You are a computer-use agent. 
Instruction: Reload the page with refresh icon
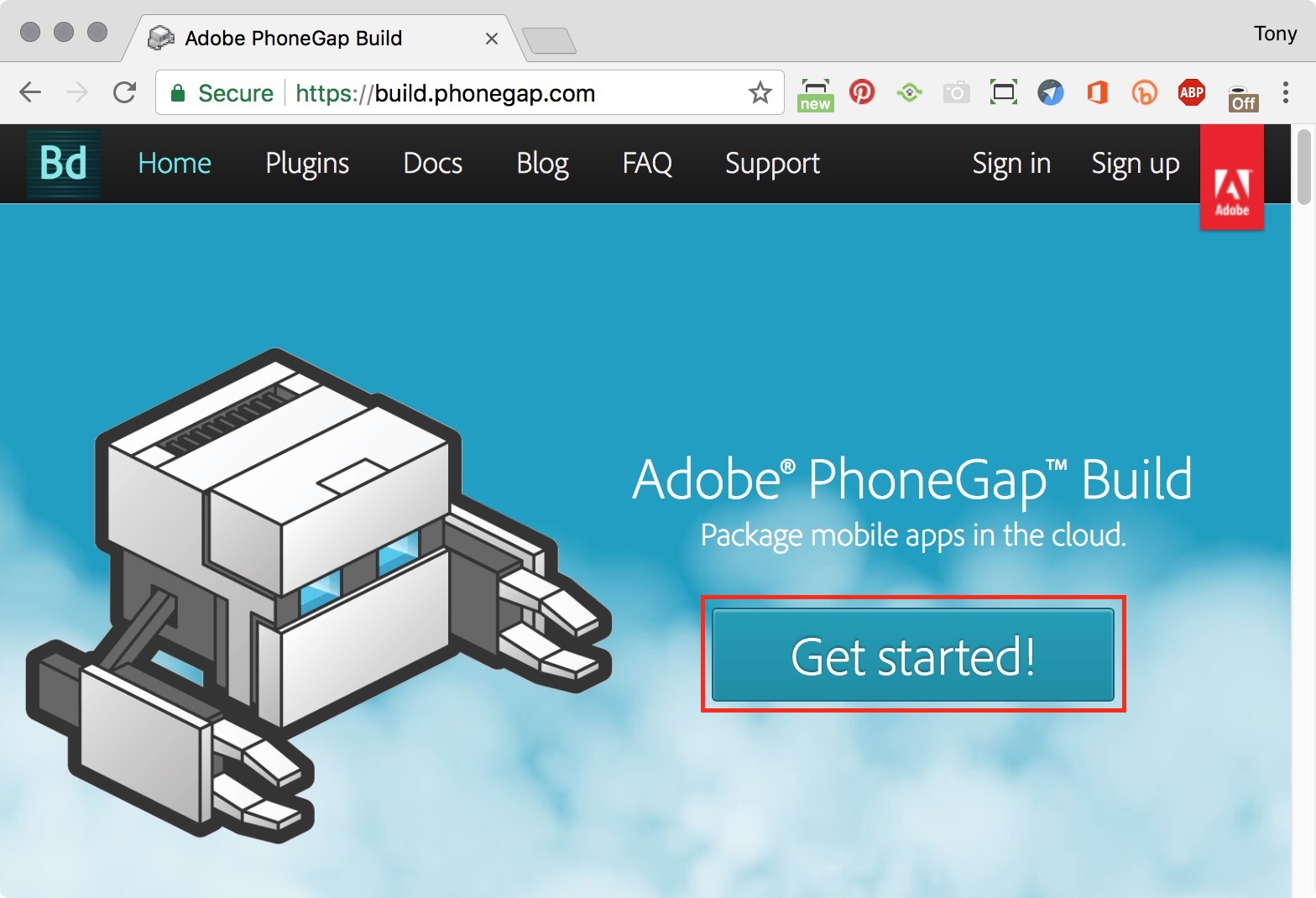pyautogui.click(x=124, y=92)
